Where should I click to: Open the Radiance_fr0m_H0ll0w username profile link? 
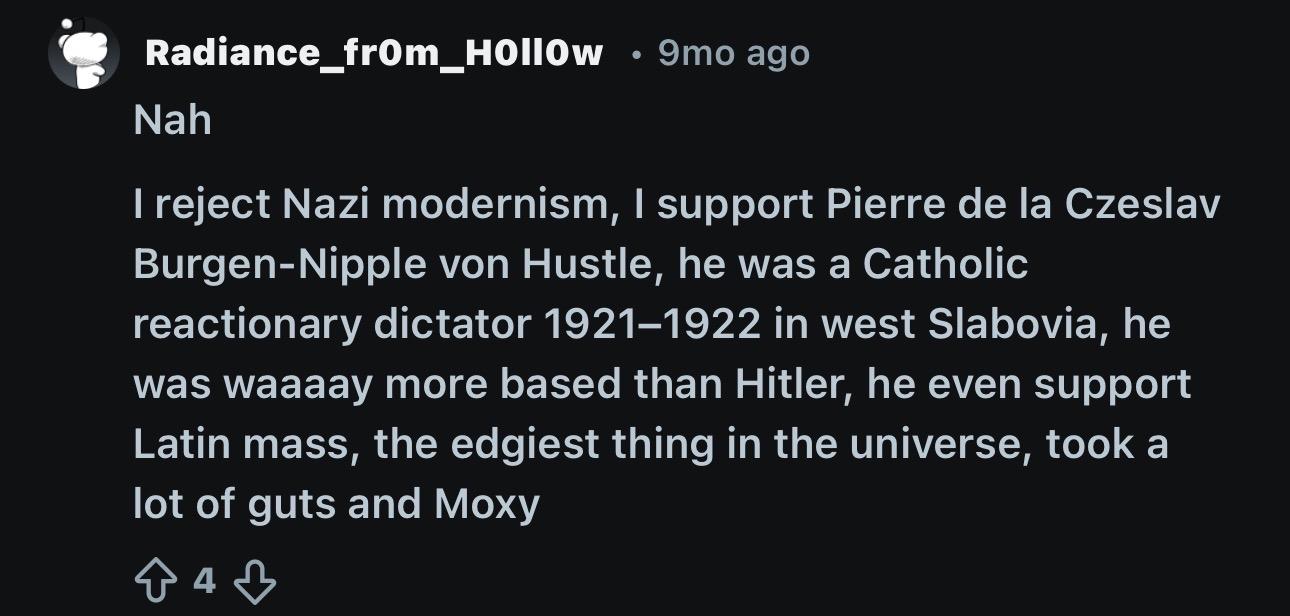[x=374, y=53]
